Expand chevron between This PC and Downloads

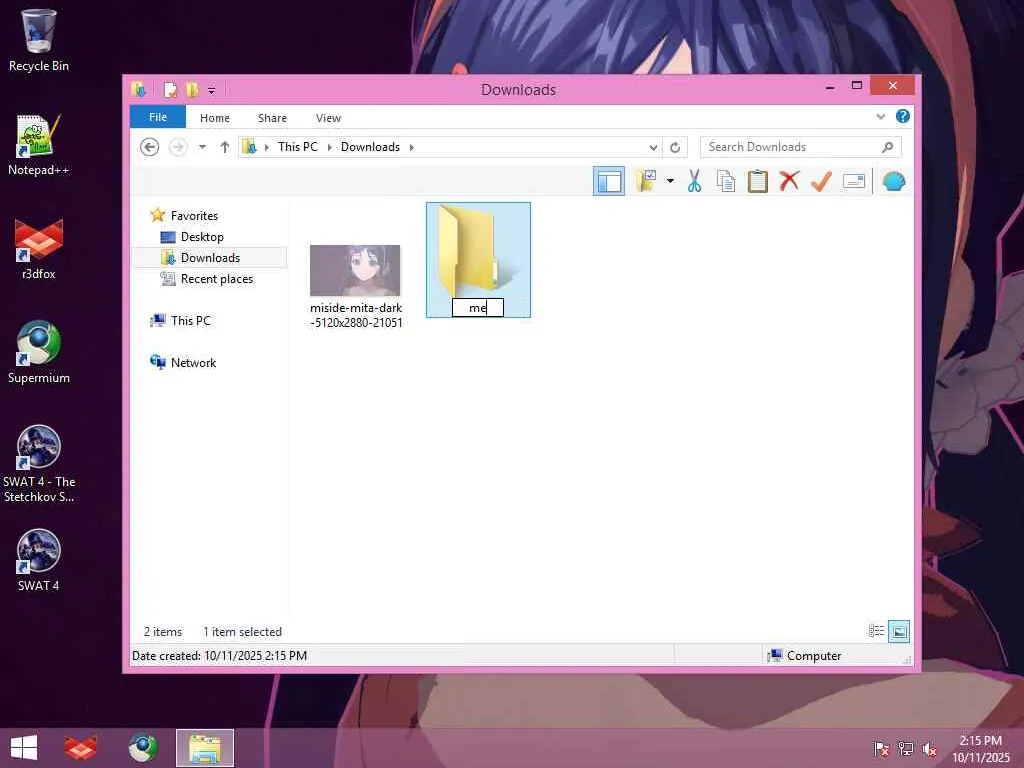click(x=329, y=148)
